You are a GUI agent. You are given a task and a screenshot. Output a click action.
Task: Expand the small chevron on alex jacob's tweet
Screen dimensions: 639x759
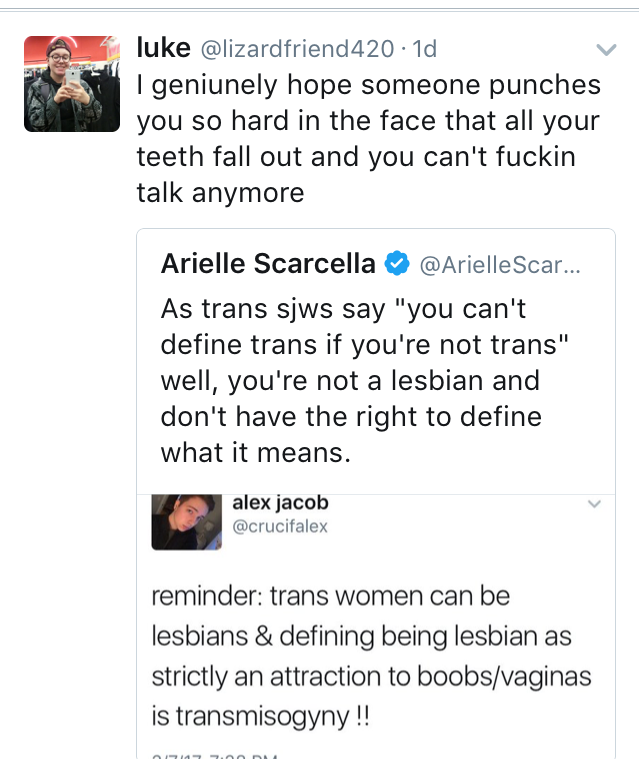594,504
